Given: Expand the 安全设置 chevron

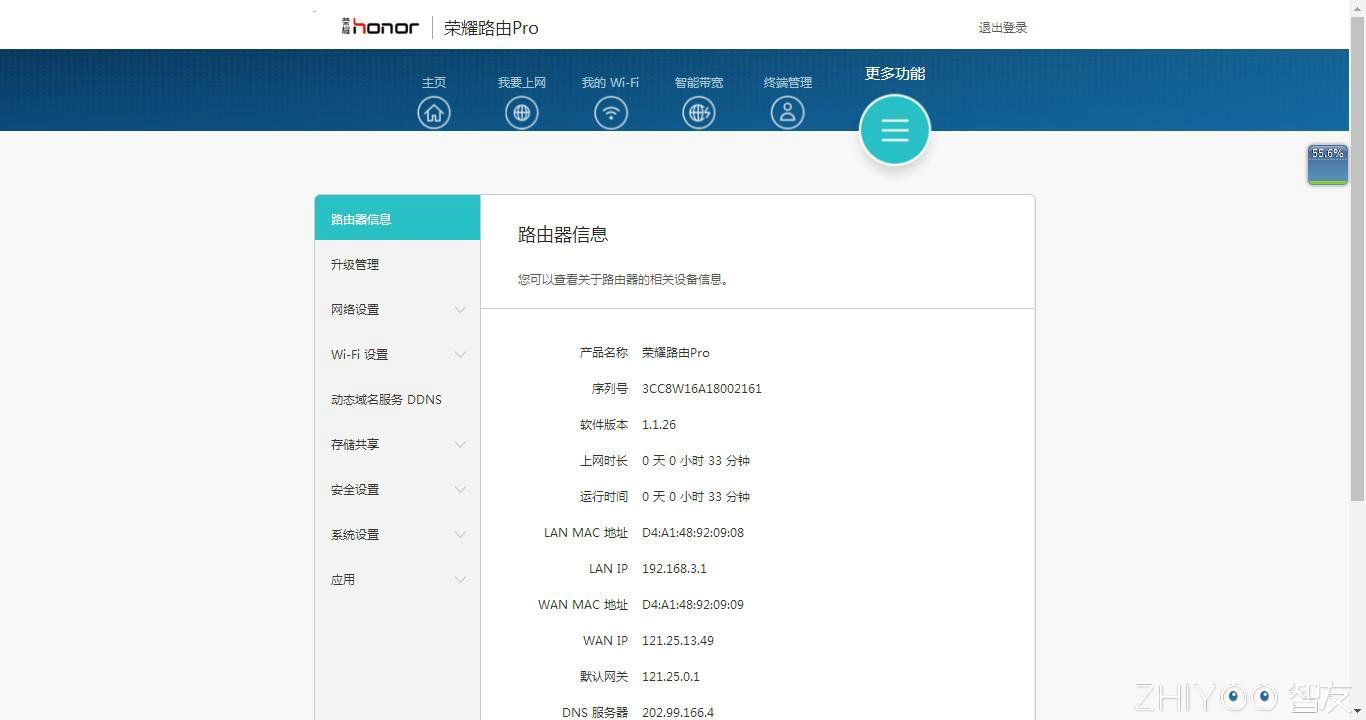Looking at the screenshot, I should point(460,489).
